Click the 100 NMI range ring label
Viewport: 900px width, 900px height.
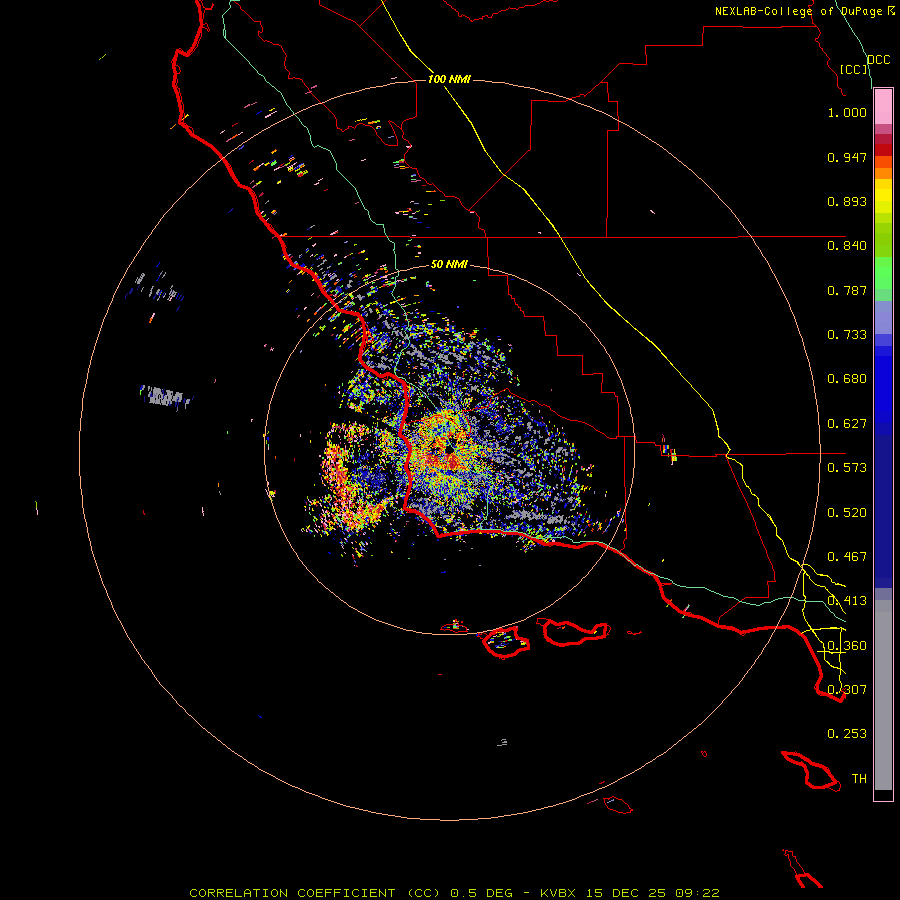(x=449, y=79)
